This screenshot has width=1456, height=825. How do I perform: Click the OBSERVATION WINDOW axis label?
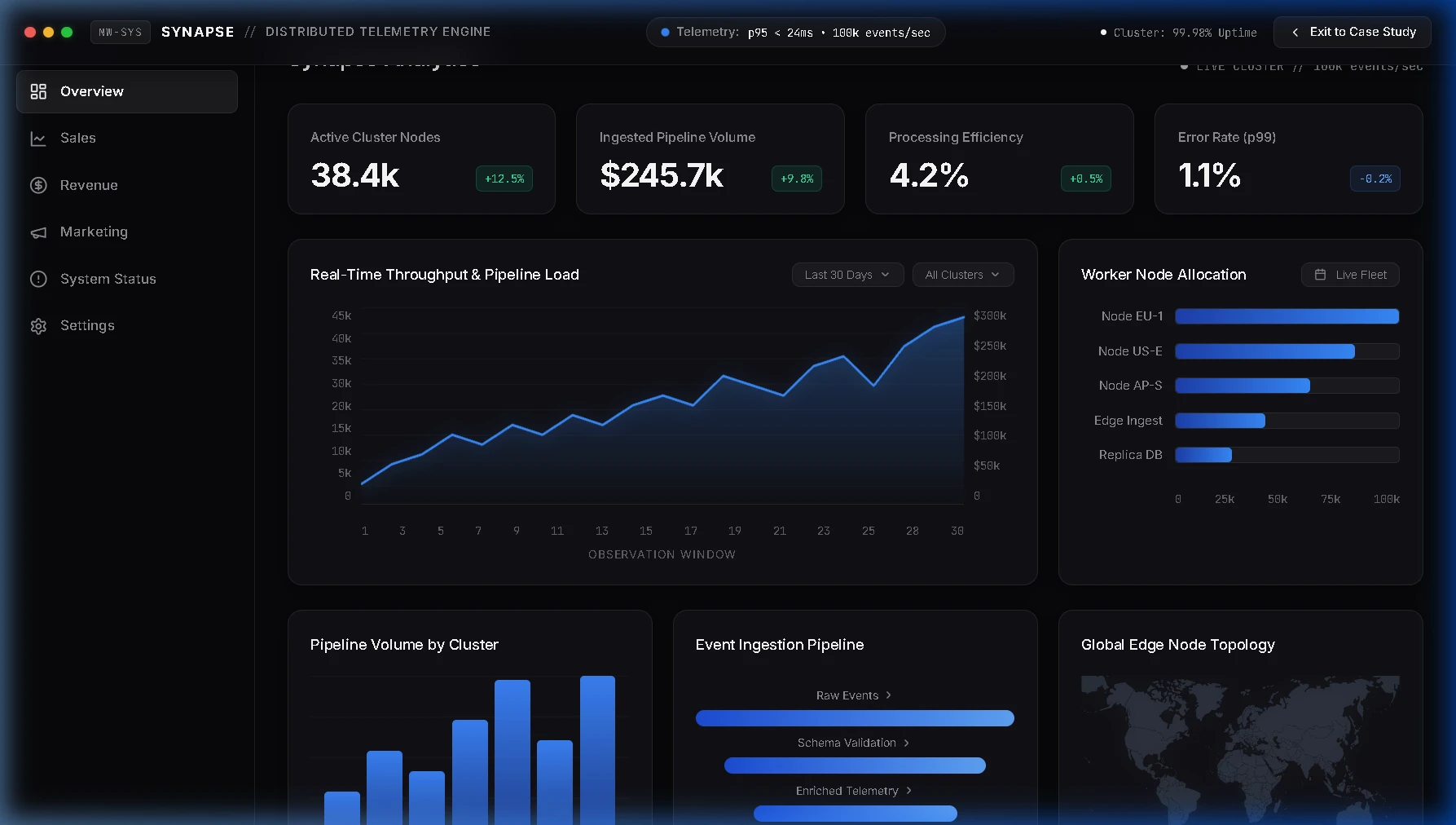coord(662,554)
